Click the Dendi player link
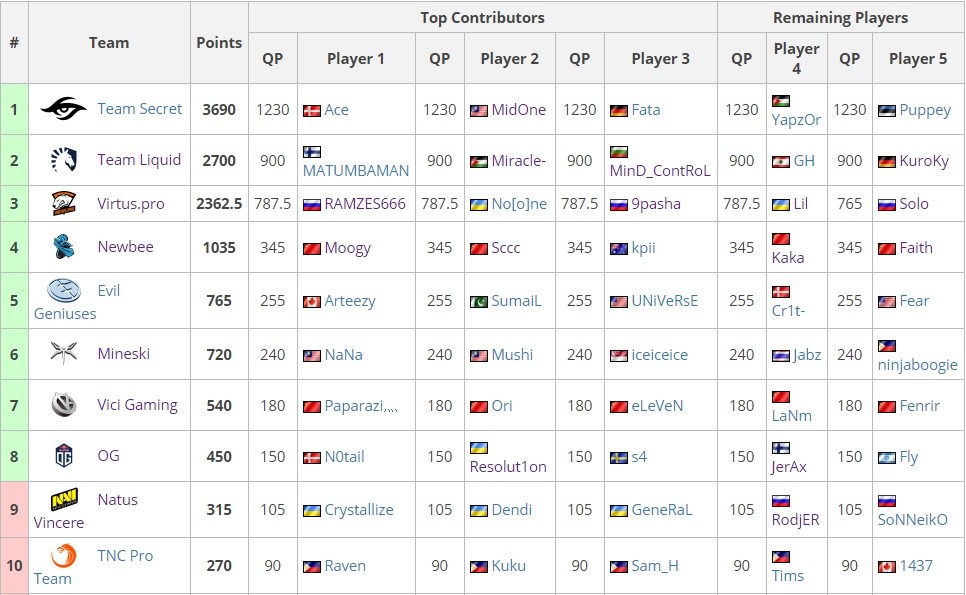Image resolution: width=966 pixels, height=595 pixels. coord(511,510)
